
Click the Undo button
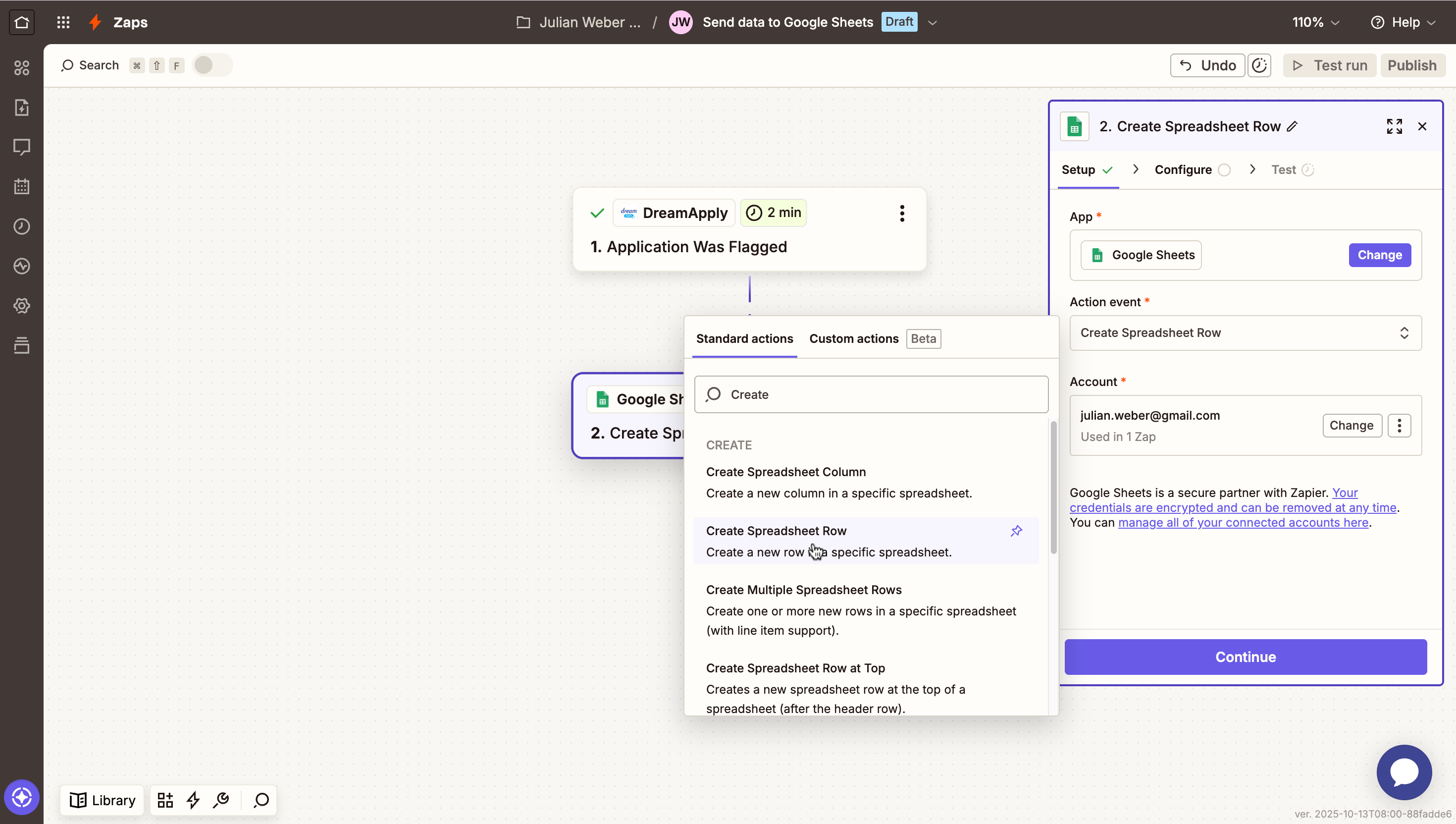(1207, 65)
